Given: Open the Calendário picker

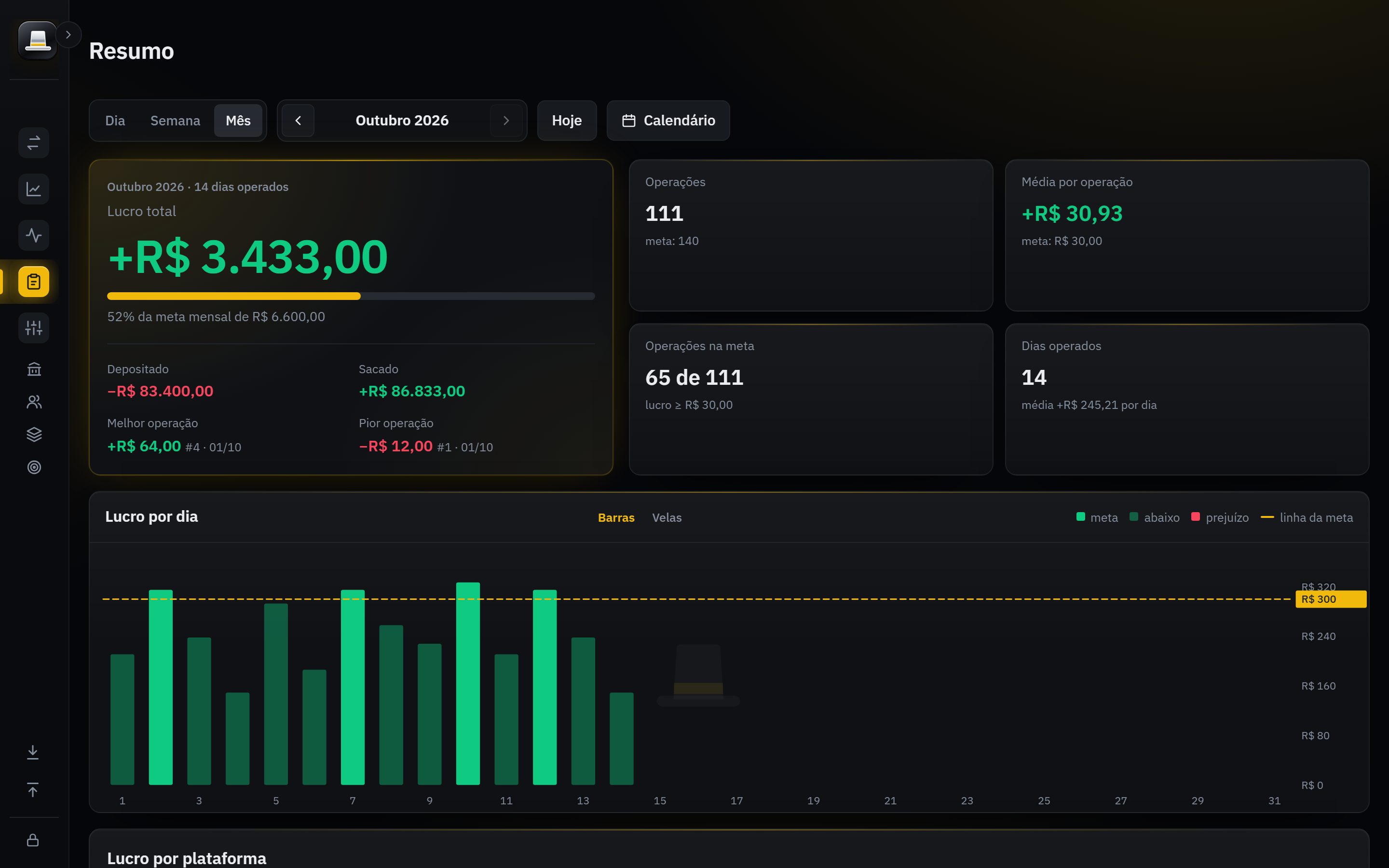Looking at the screenshot, I should pyautogui.click(x=668, y=121).
